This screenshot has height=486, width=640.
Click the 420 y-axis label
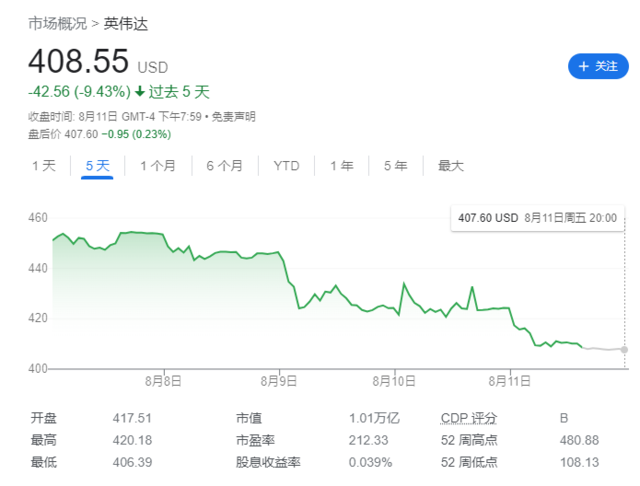(38, 318)
